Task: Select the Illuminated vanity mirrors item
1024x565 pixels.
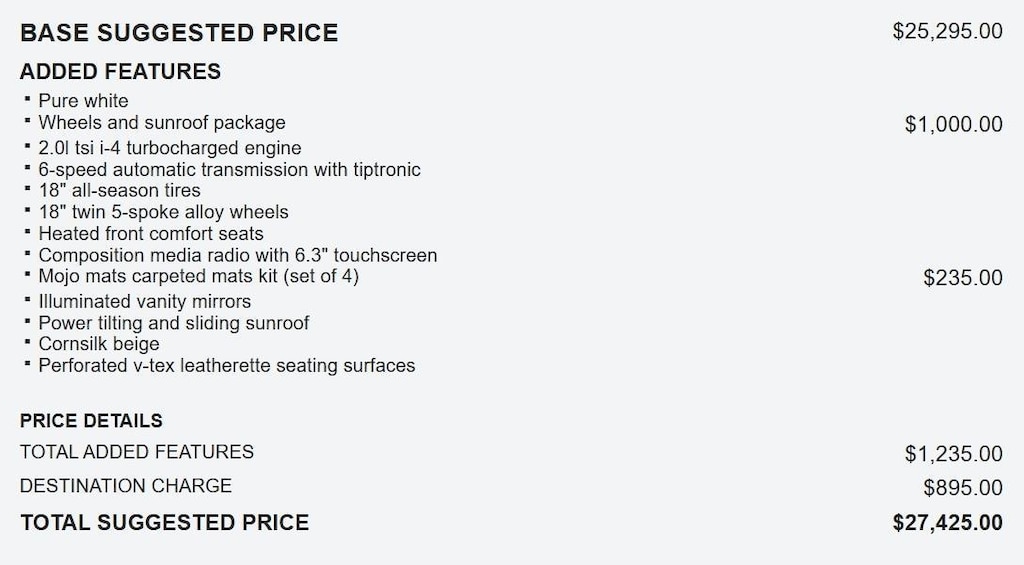Action: [144, 301]
